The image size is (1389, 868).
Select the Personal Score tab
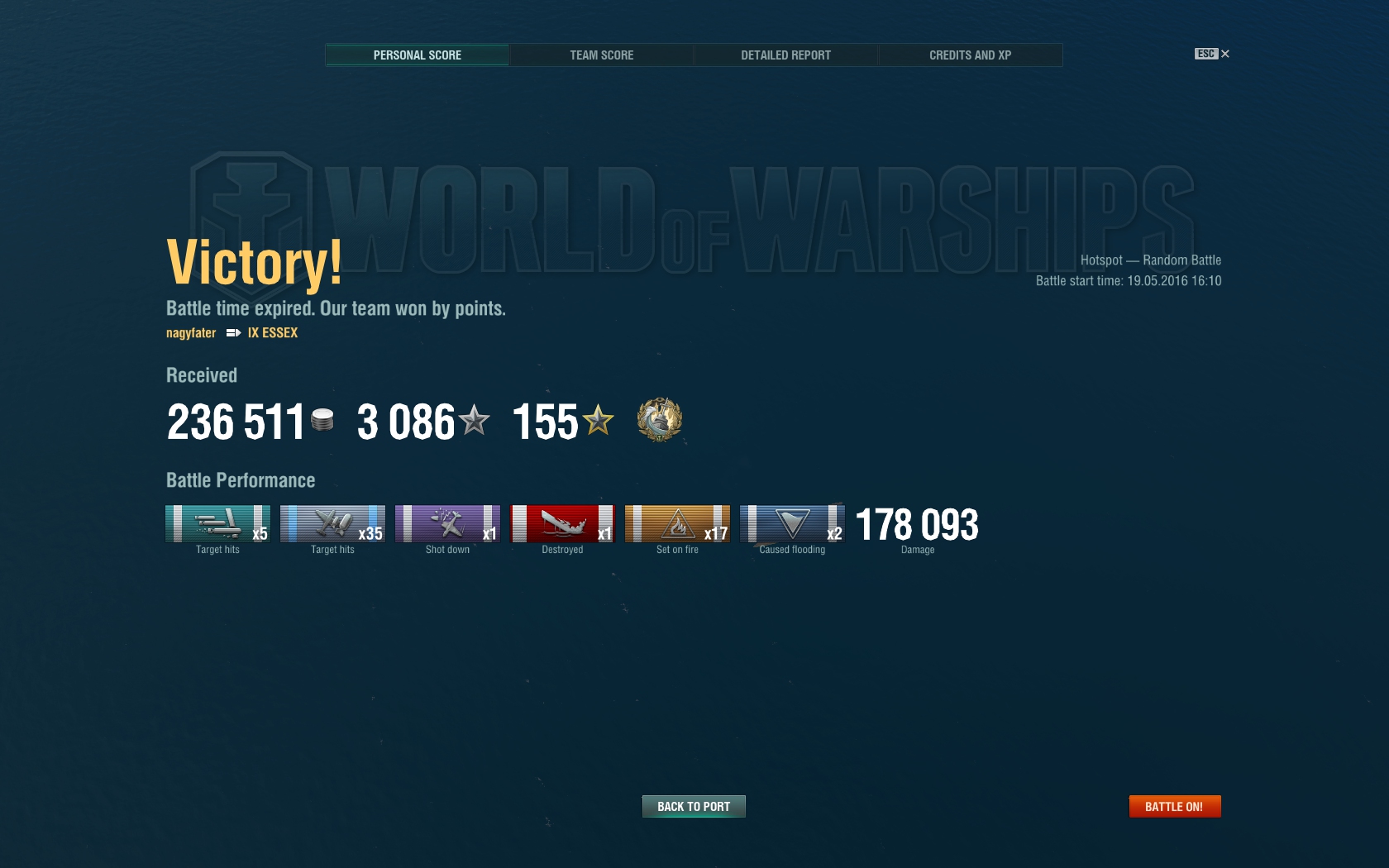tap(418, 55)
